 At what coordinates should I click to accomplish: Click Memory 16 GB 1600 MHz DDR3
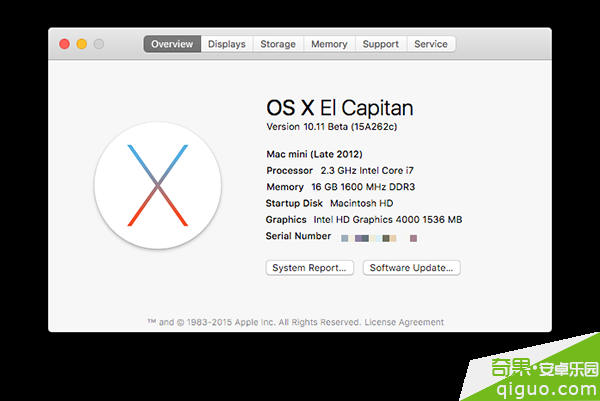click(341, 187)
